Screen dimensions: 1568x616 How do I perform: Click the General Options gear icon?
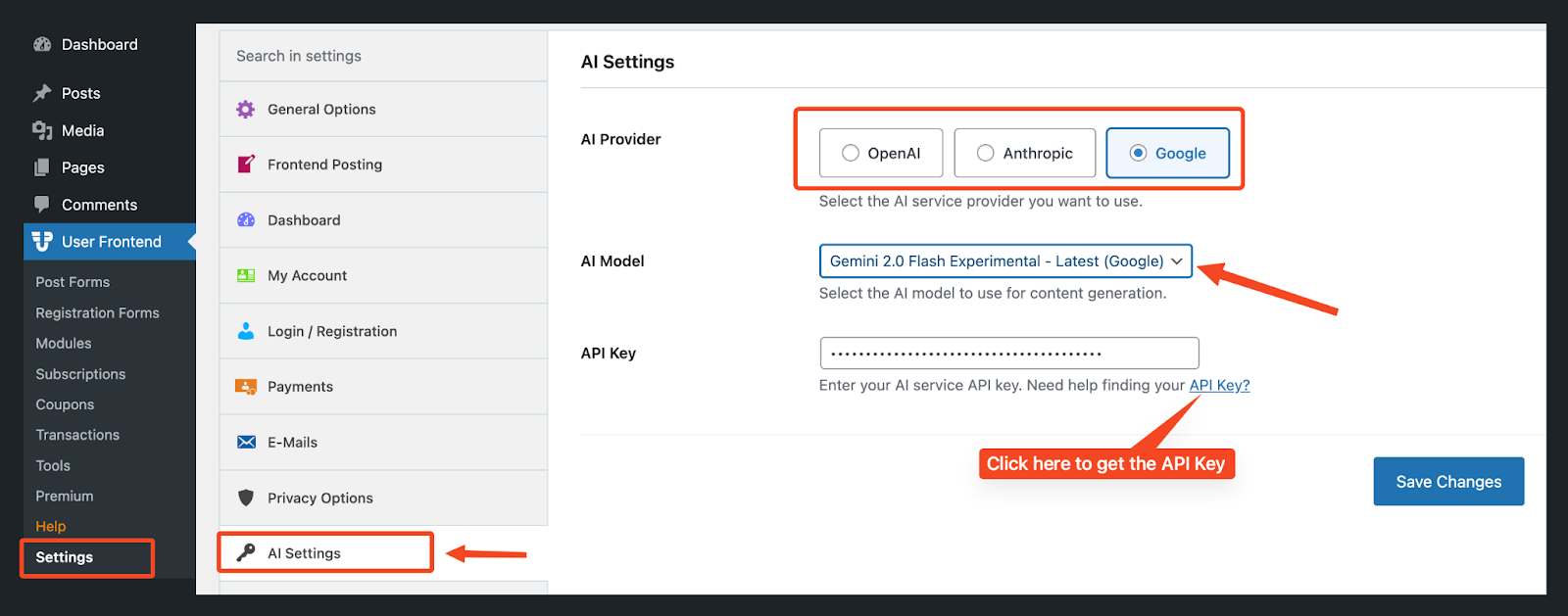[246, 109]
